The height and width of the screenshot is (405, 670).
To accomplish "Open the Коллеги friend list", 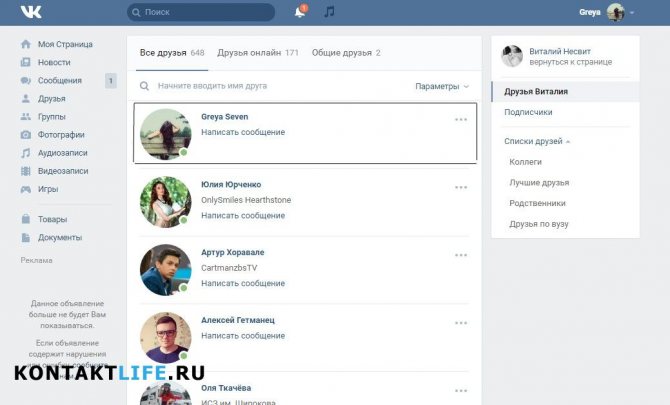I will coord(525,162).
